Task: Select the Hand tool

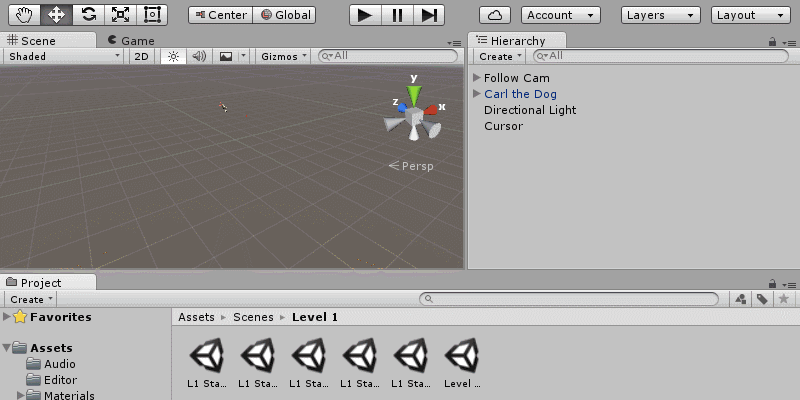Action: click(24, 15)
